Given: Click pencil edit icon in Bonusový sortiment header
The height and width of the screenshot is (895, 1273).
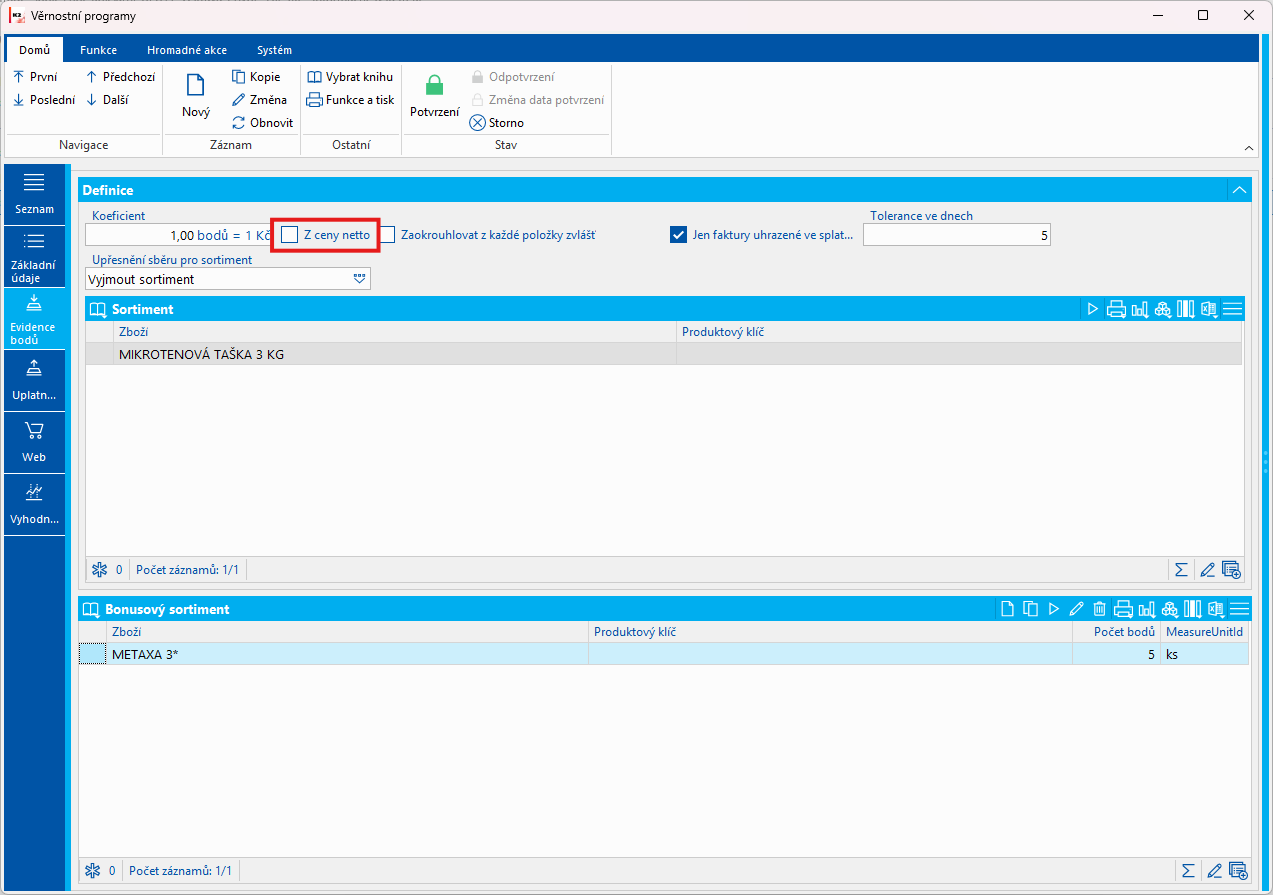Looking at the screenshot, I should click(x=1076, y=608).
